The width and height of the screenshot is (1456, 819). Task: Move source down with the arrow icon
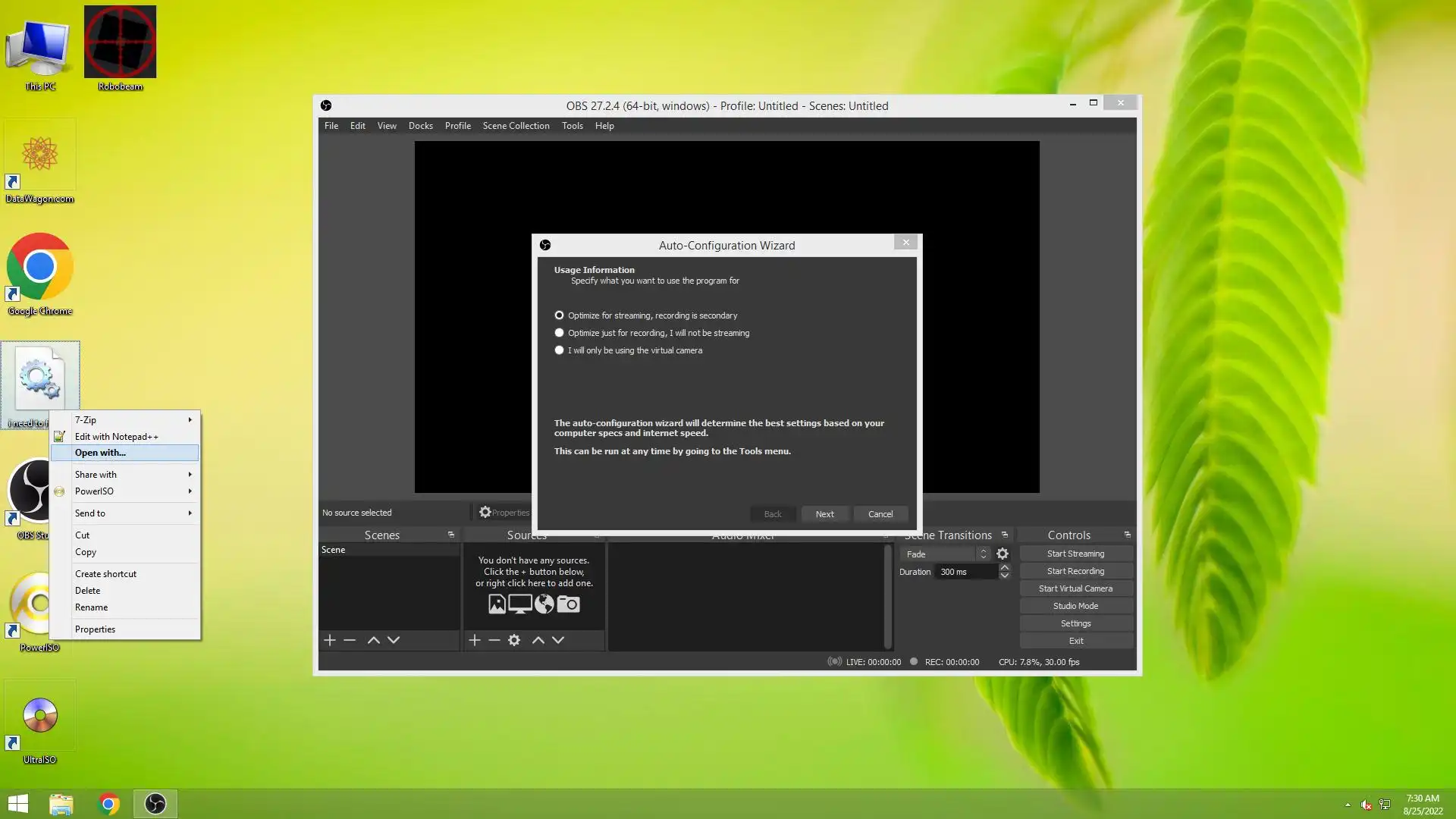[x=558, y=640]
